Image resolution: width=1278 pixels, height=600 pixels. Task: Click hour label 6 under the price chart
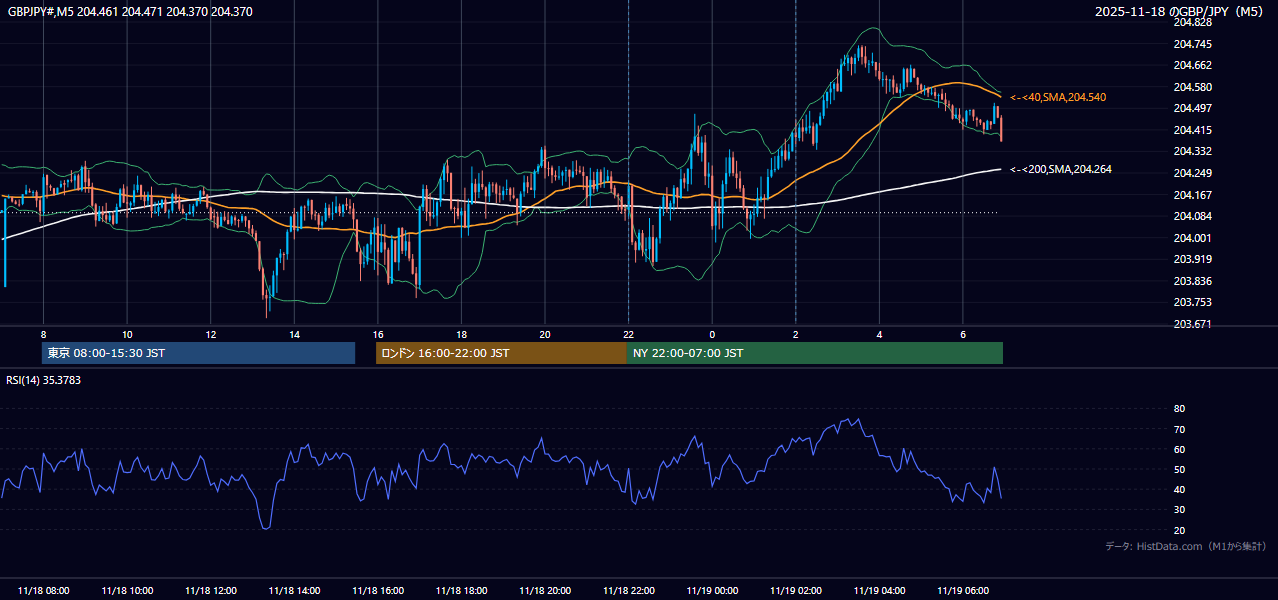pyautogui.click(x=963, y=334)
